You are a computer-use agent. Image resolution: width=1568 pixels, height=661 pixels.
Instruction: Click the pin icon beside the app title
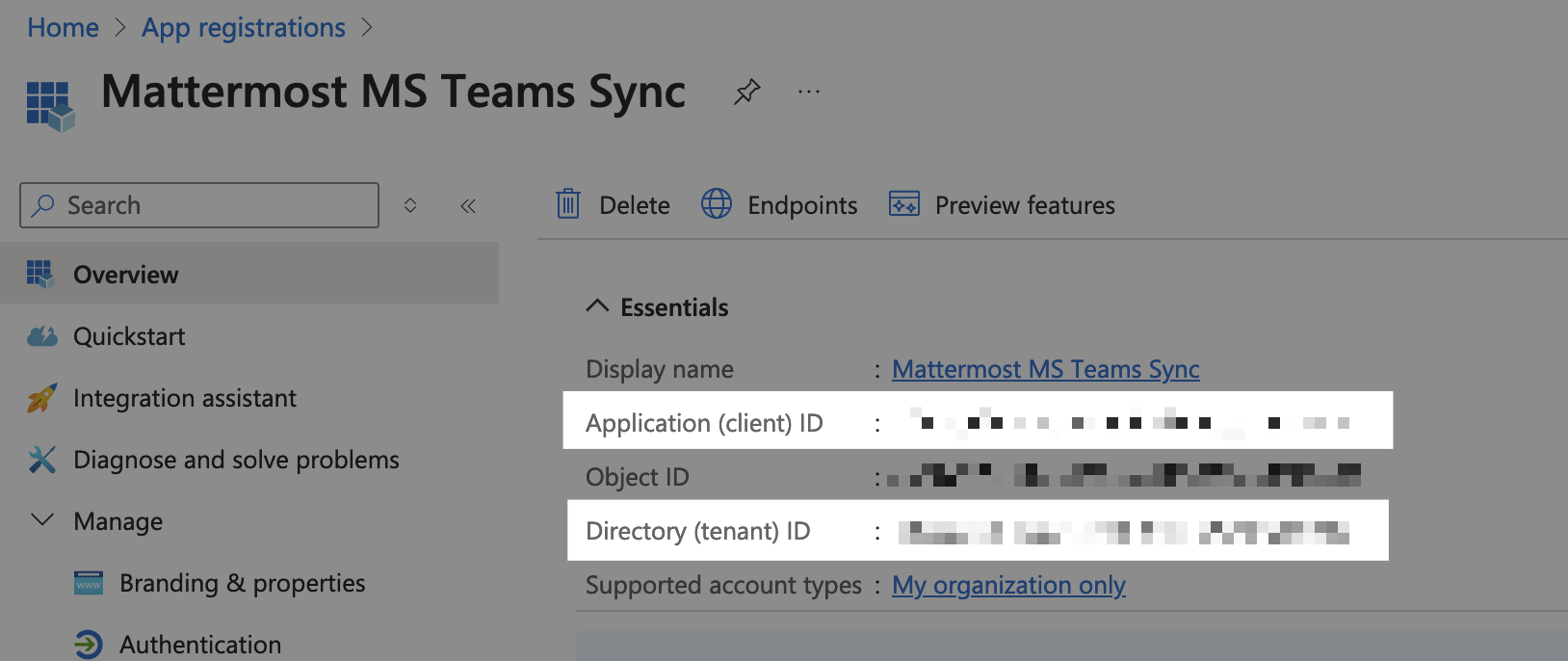tap(746, 93)
